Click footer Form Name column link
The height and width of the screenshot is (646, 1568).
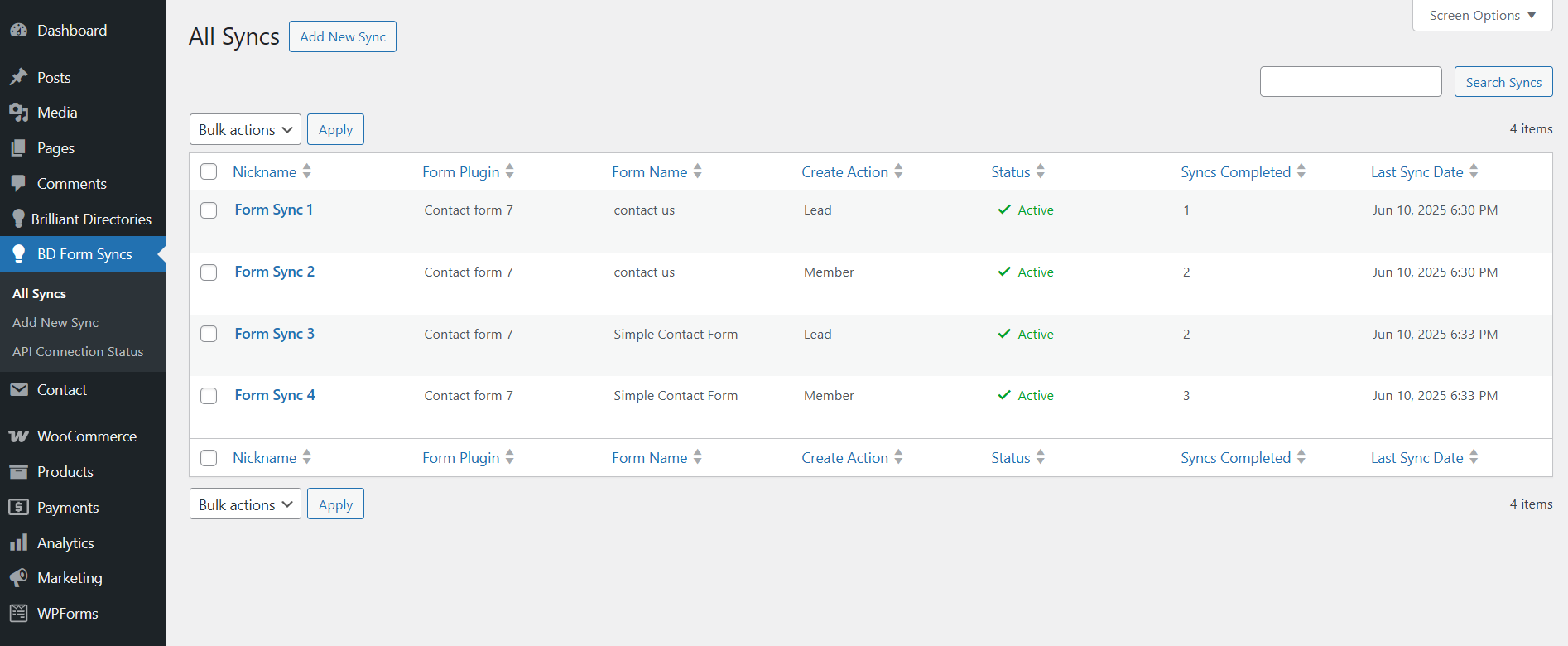pyautogui.click(x=650, y=458)
